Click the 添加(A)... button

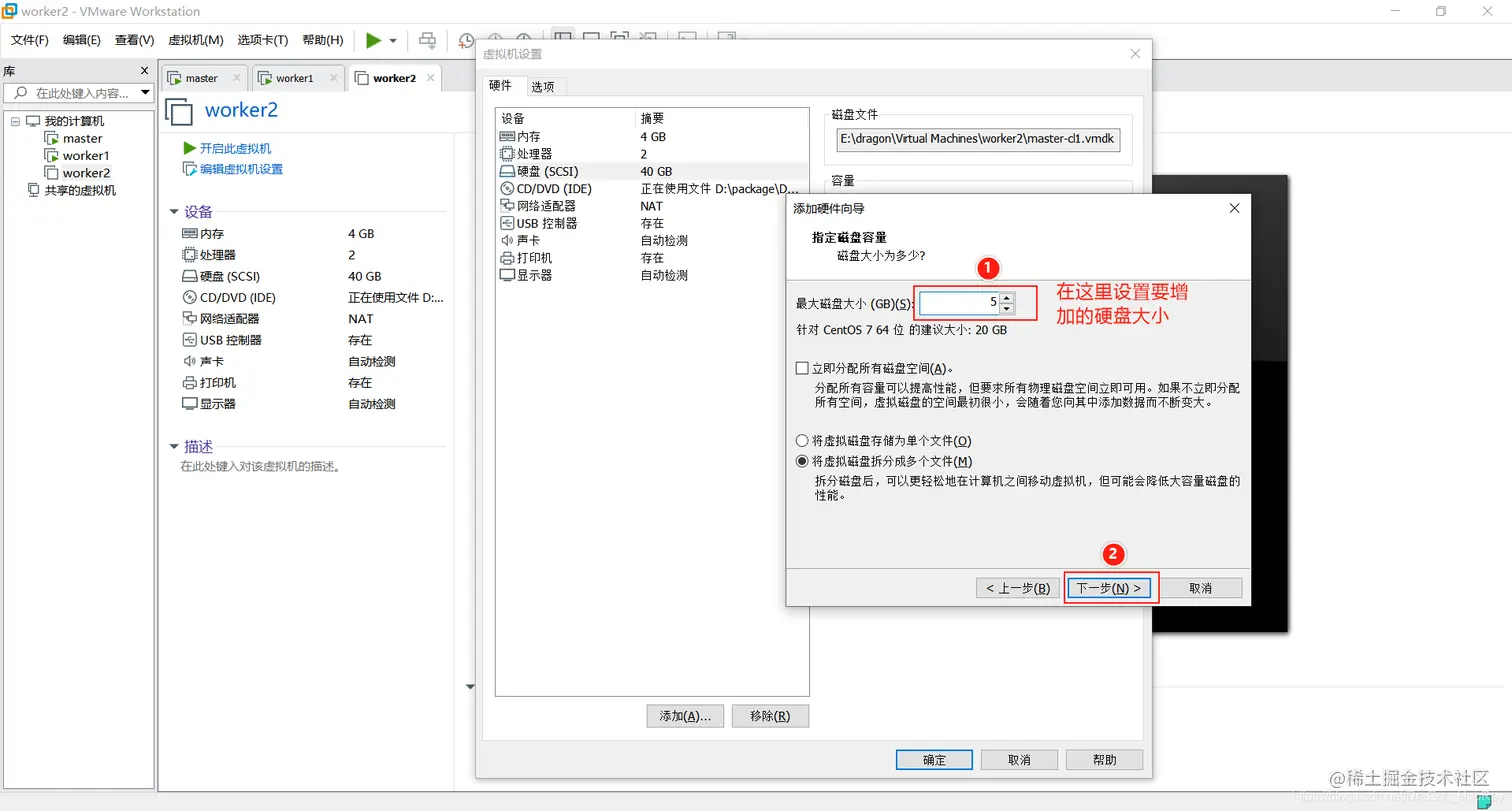pos(685,716)
